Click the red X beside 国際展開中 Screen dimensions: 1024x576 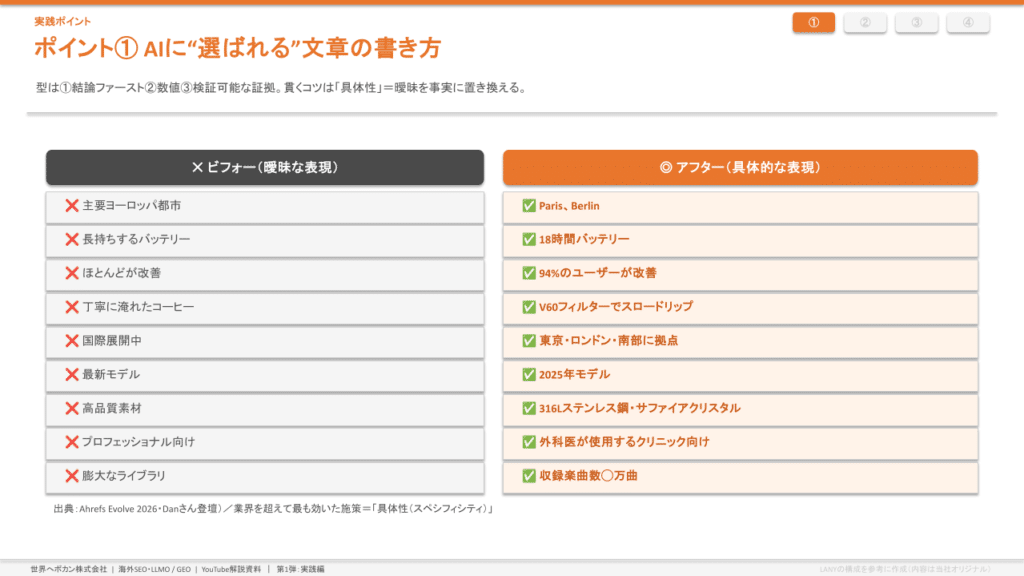coord(72,341)
